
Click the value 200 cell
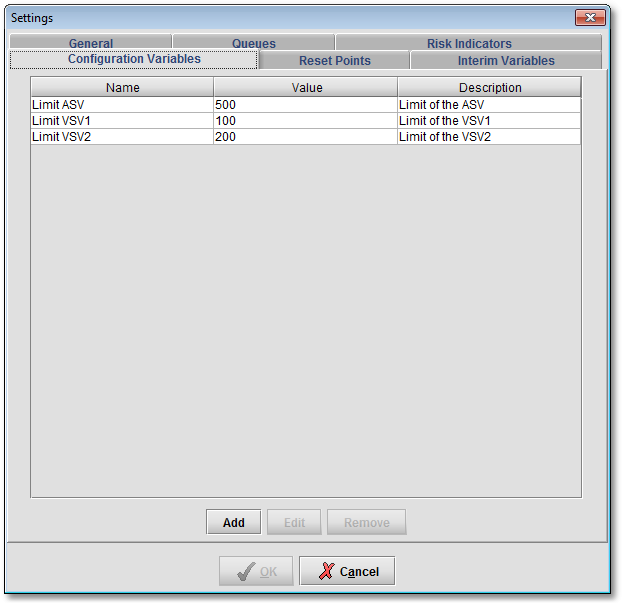point(305,137)
